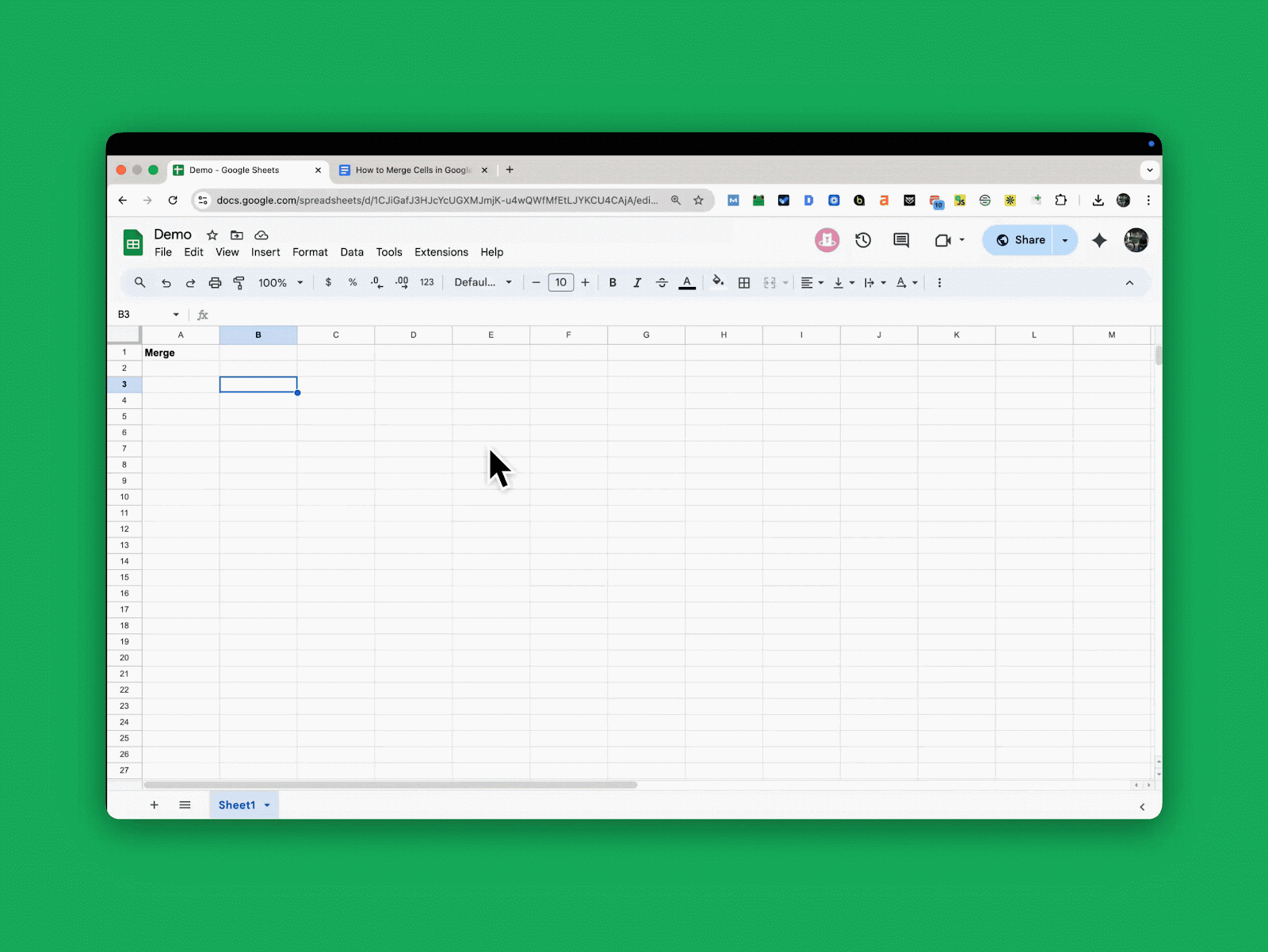Format selection as currency
The image size is (1268, 952).
(x=328, y=282)
